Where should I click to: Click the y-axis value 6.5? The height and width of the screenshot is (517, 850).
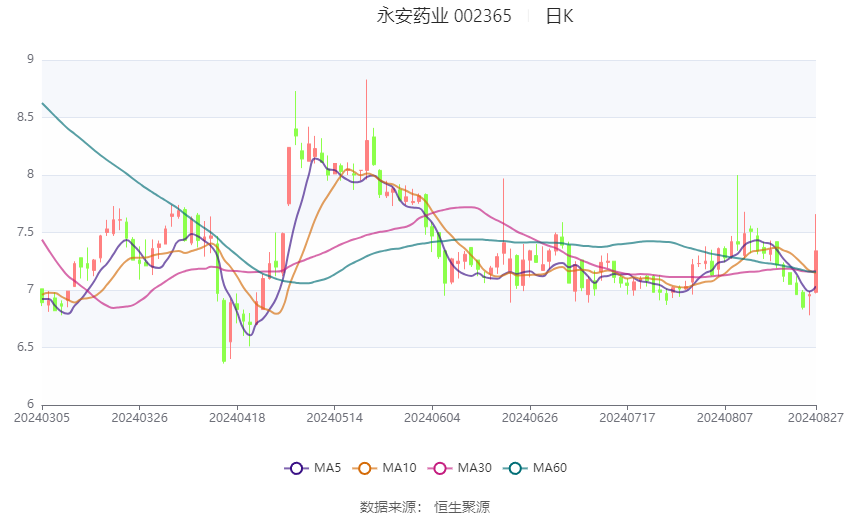(25, 347)
